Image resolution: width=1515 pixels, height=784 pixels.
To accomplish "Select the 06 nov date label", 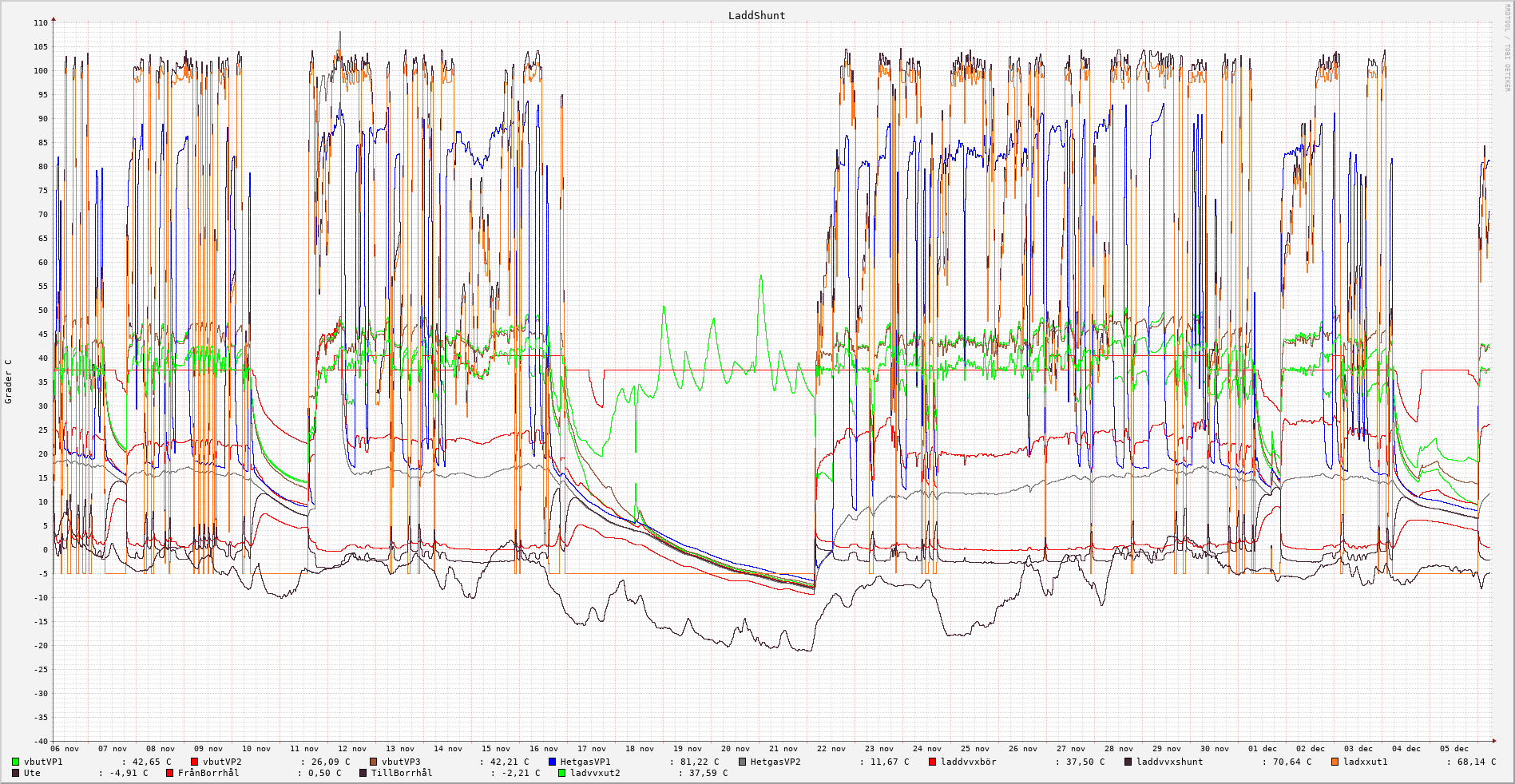I will [65, 749].
